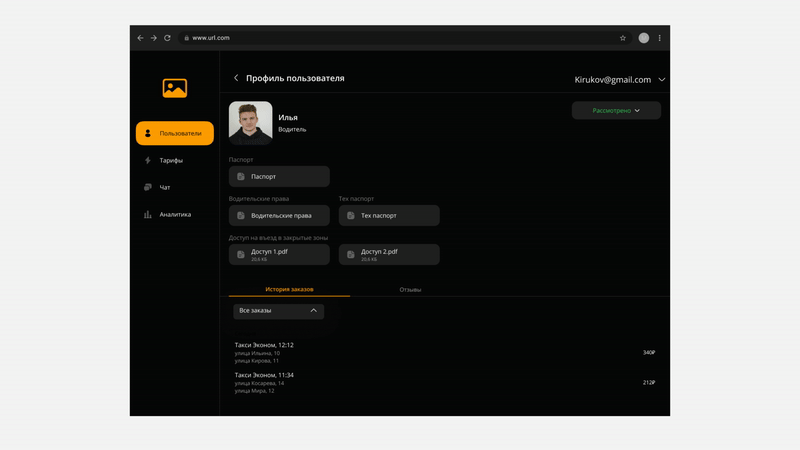Click the lightning icon for Тарифы
Viewport: 800px width, 450px height.
coord(148,160)
